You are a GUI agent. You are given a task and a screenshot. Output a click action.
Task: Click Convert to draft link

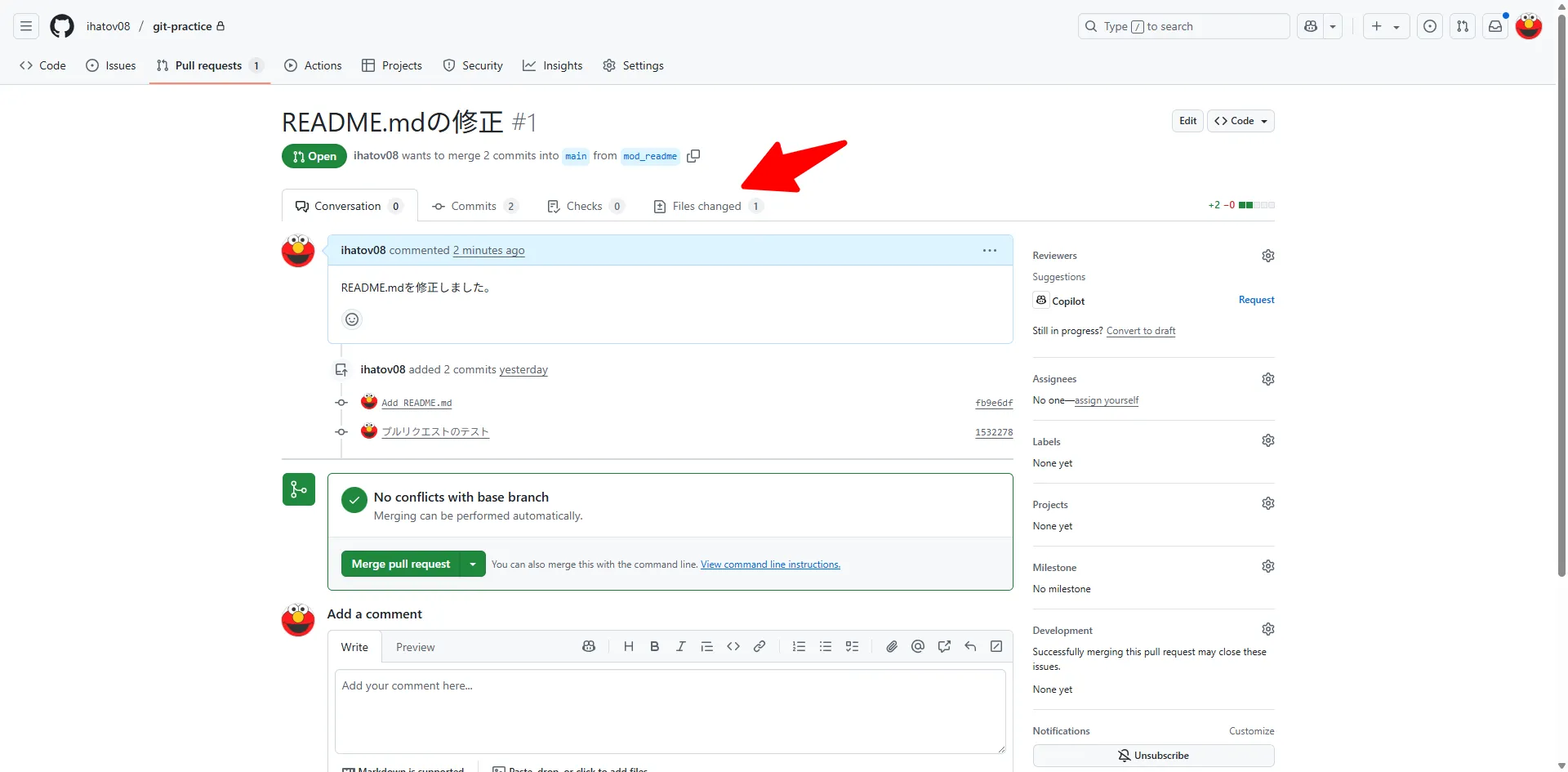[1141, 331]
